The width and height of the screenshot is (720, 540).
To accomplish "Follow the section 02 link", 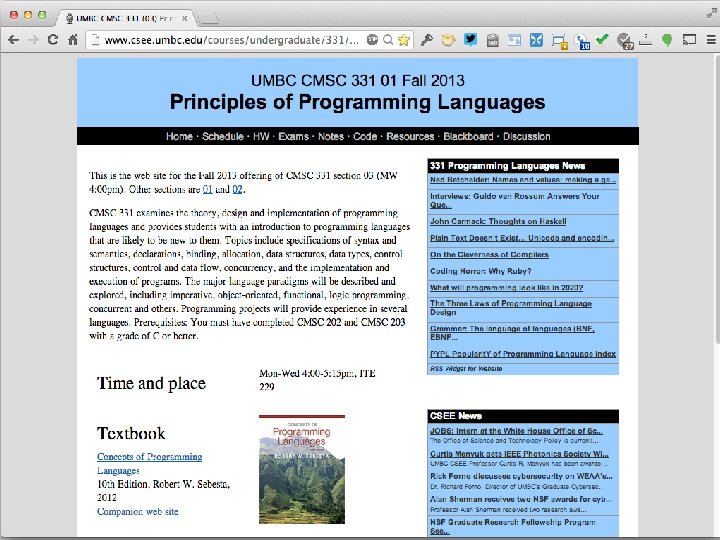I will click(237, 189).
